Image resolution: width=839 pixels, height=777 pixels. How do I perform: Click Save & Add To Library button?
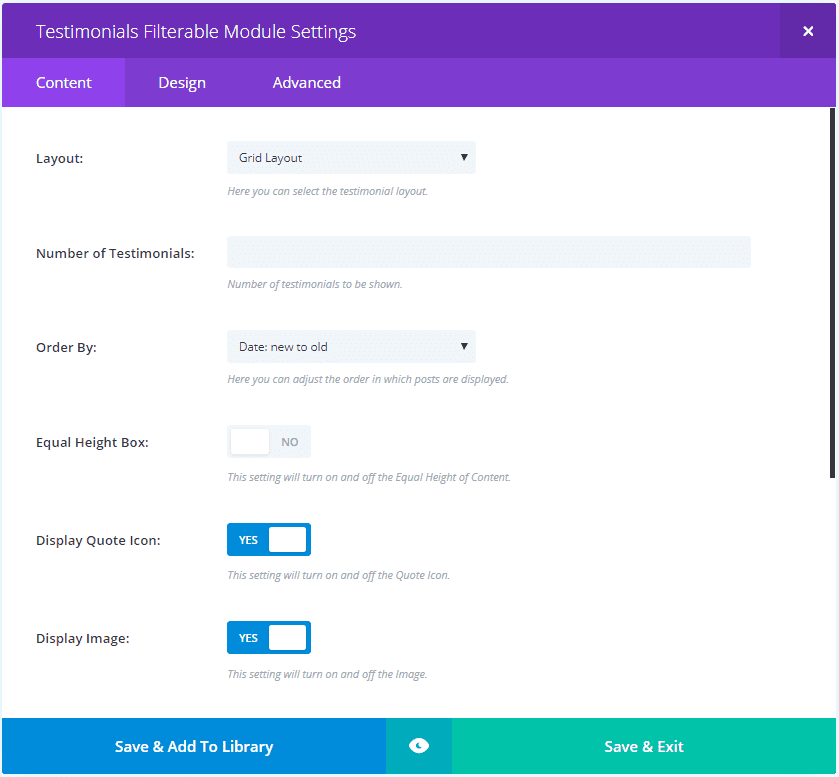pos(194,746)
